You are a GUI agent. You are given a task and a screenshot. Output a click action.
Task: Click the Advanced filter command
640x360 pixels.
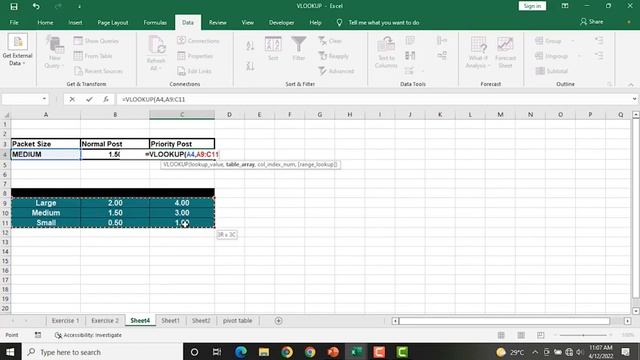point(336,71)
